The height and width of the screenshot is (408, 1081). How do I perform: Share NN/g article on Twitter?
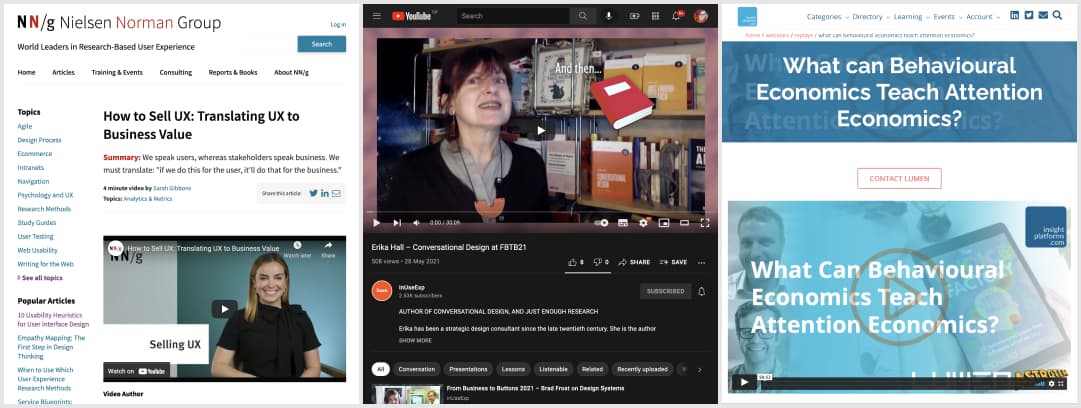(x=313, y=193)
